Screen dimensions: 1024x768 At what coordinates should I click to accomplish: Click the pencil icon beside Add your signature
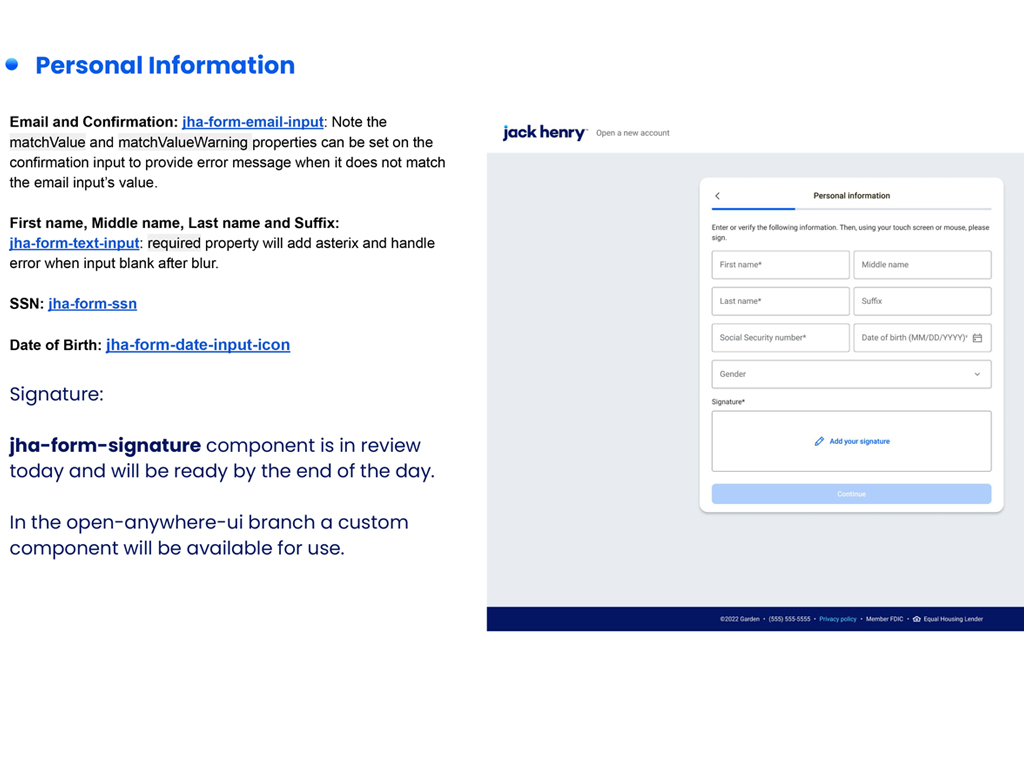(819, 441)
